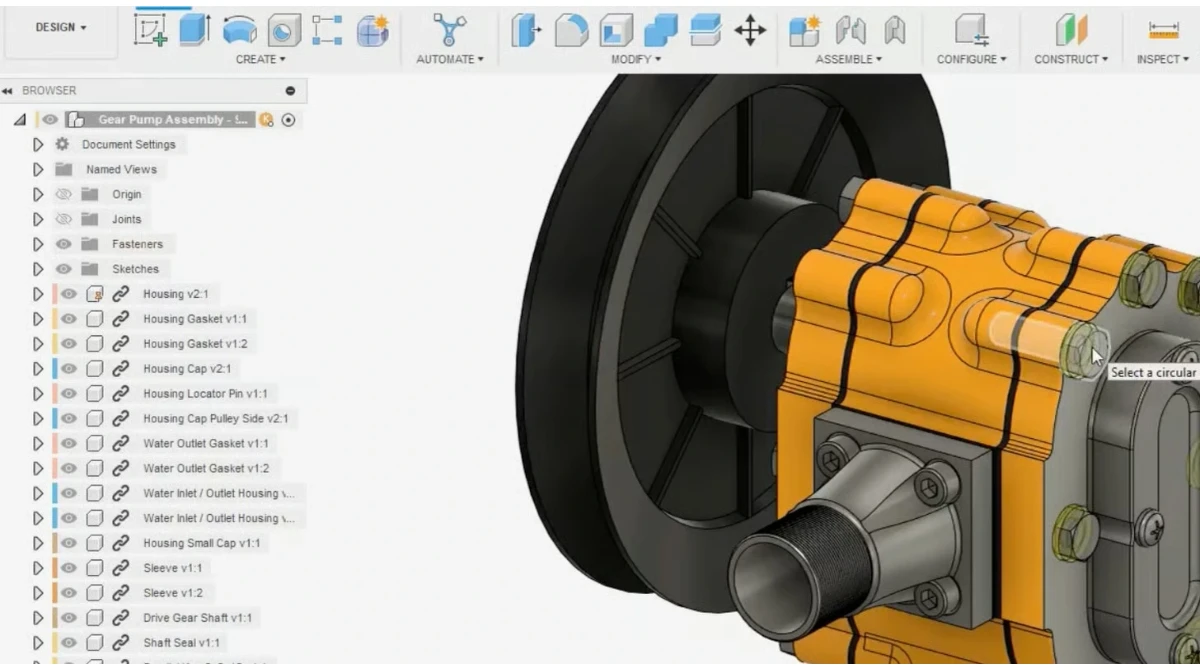Viewport: 1200px width, 670px height.
Task: Expand the Fasteners folder
Action: point(38,244)
